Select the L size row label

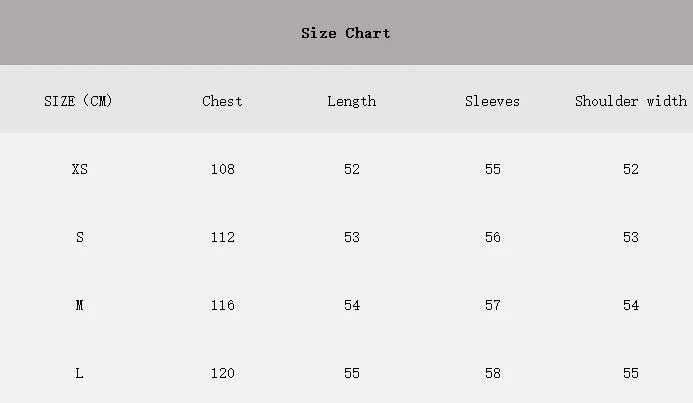80,373
